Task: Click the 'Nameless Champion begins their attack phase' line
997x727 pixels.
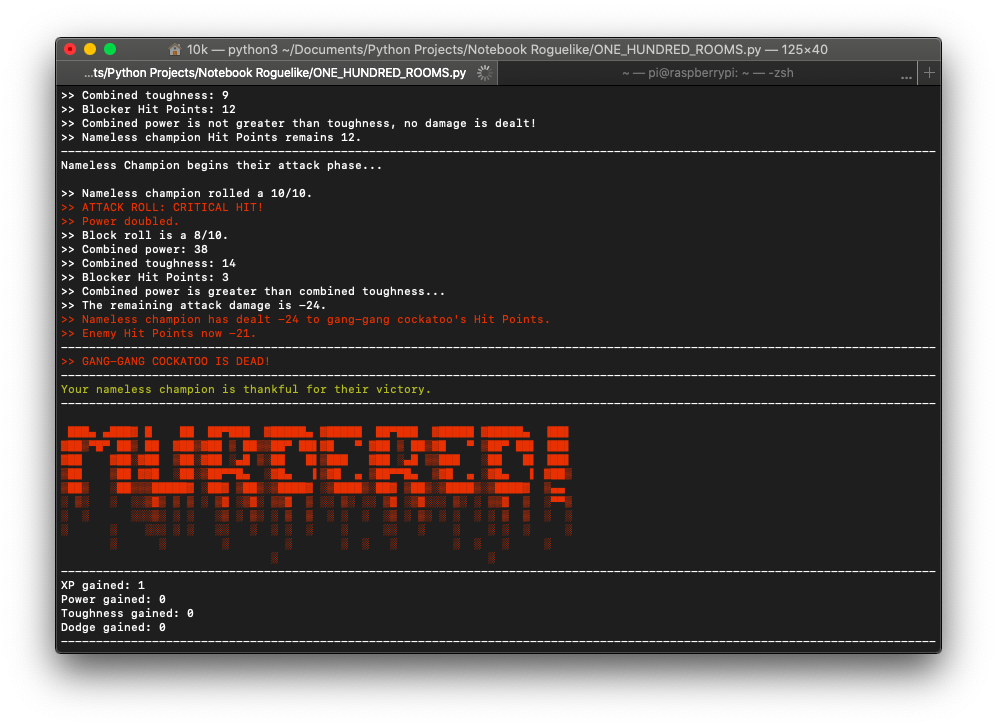Action: (221, 165)
